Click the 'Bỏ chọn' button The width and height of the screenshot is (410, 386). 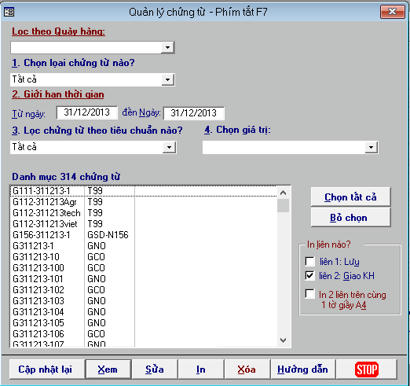[x=350, y=217]
